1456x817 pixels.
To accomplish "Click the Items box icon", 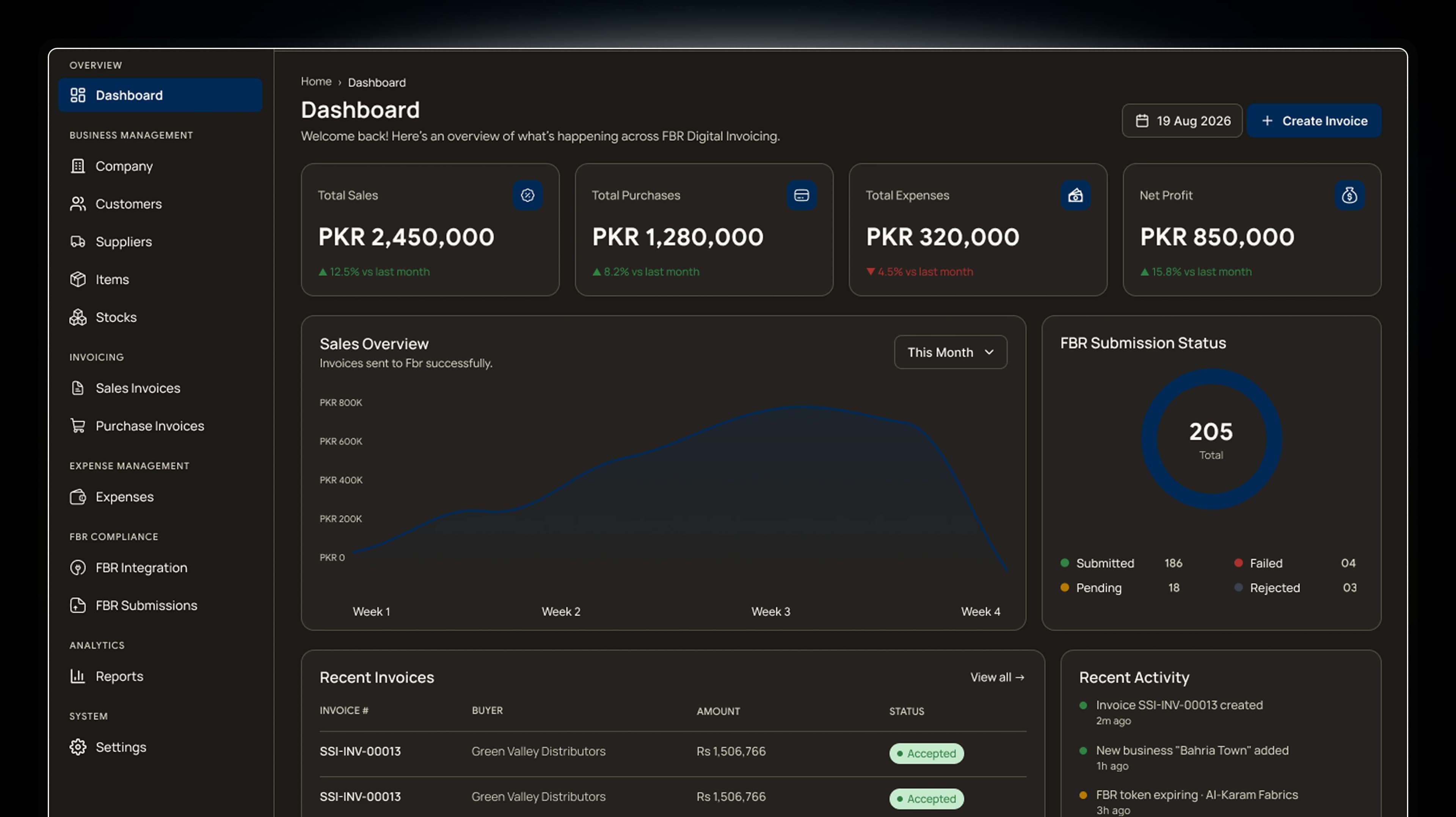I will tap(77, 279).
